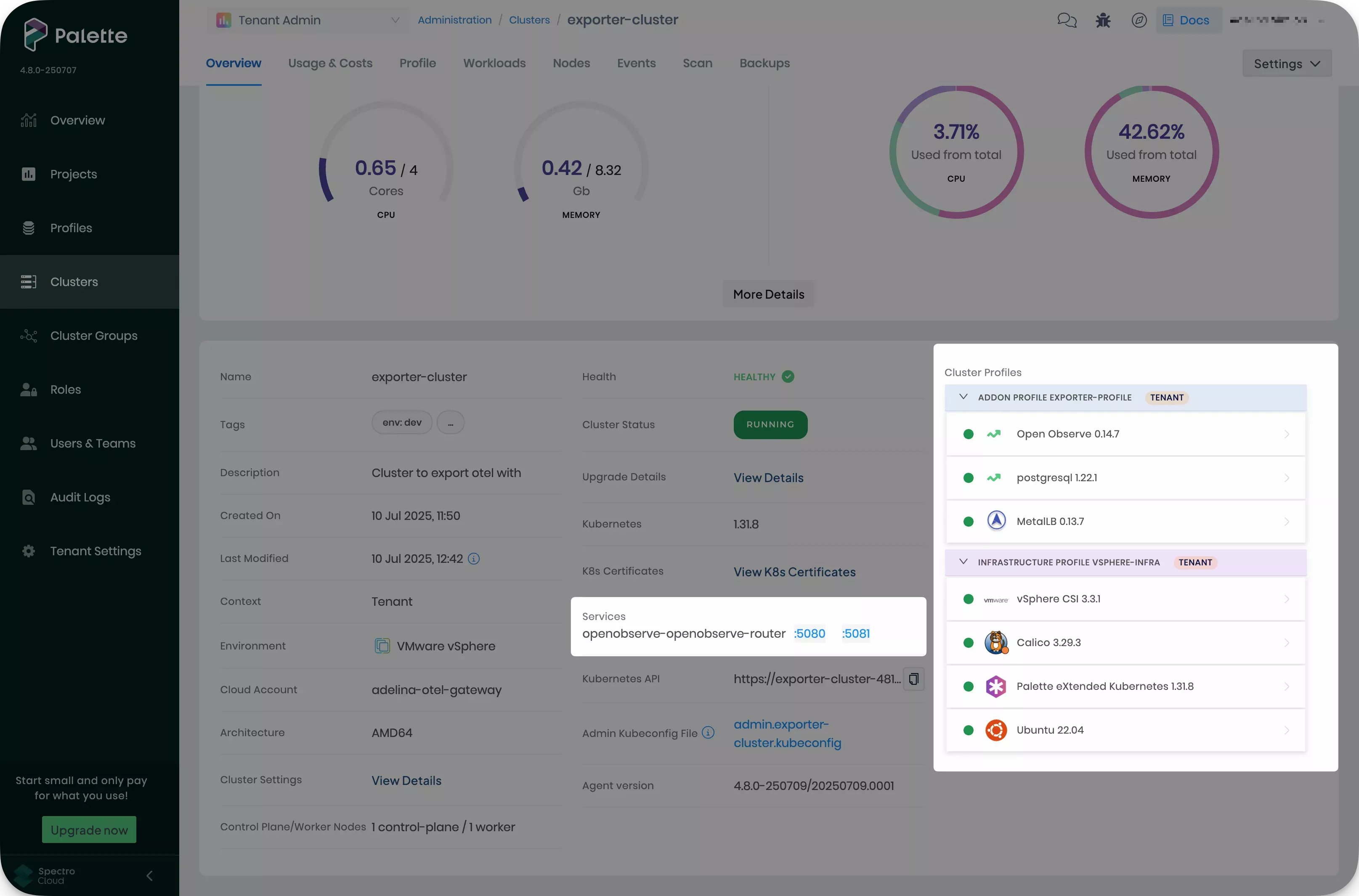
Task: Open Tenant Settings gear item
Action: point(89,551)
